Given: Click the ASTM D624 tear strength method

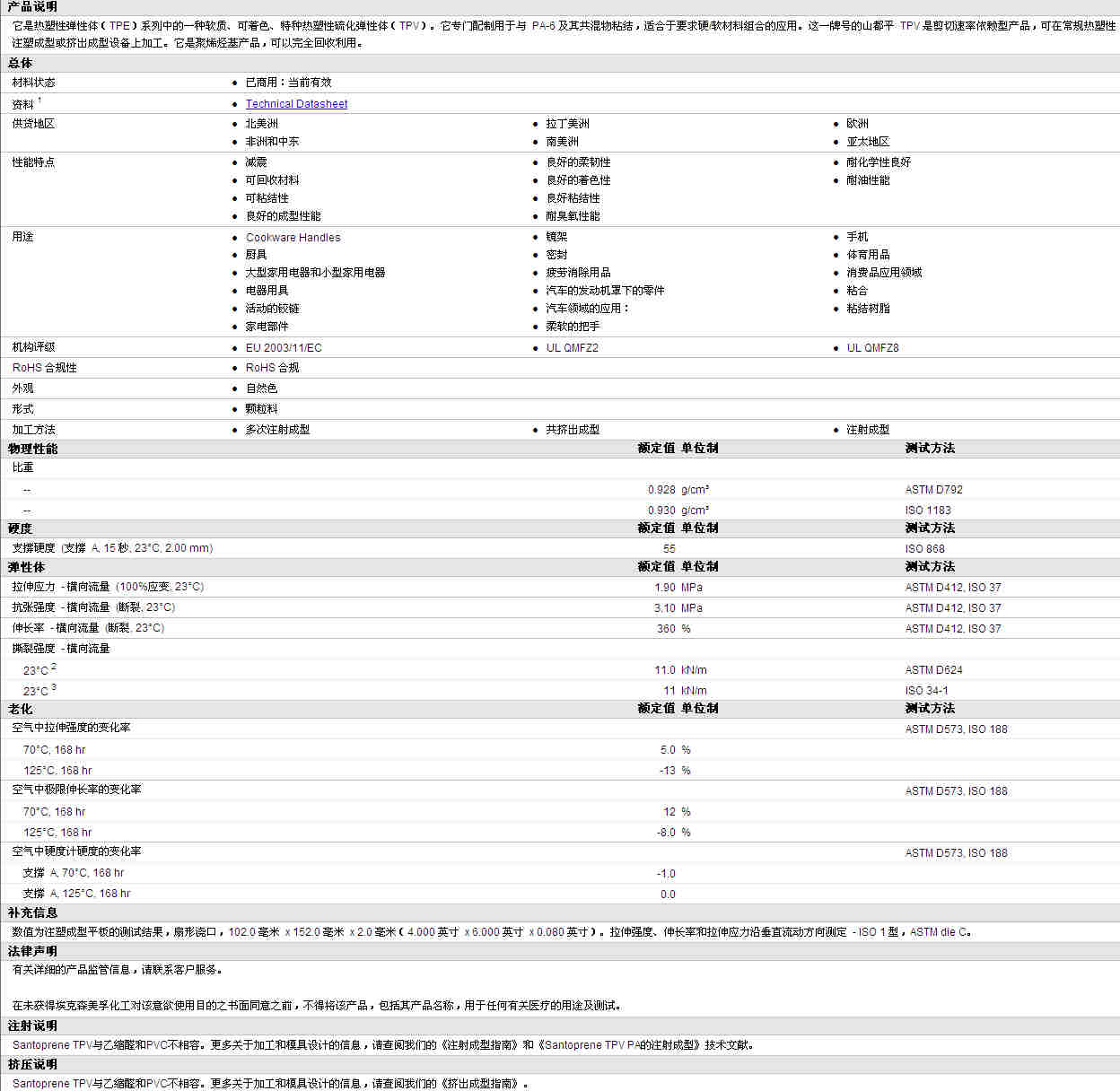Looking at the screenshot, I should pyautogui.click(x=933, y=670).
